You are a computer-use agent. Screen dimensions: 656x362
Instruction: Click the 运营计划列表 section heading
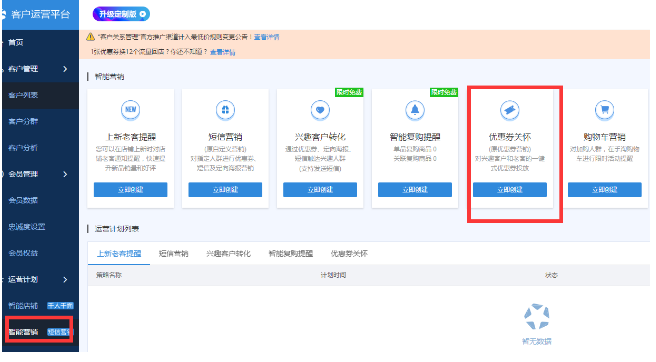(x=117, y=228)
